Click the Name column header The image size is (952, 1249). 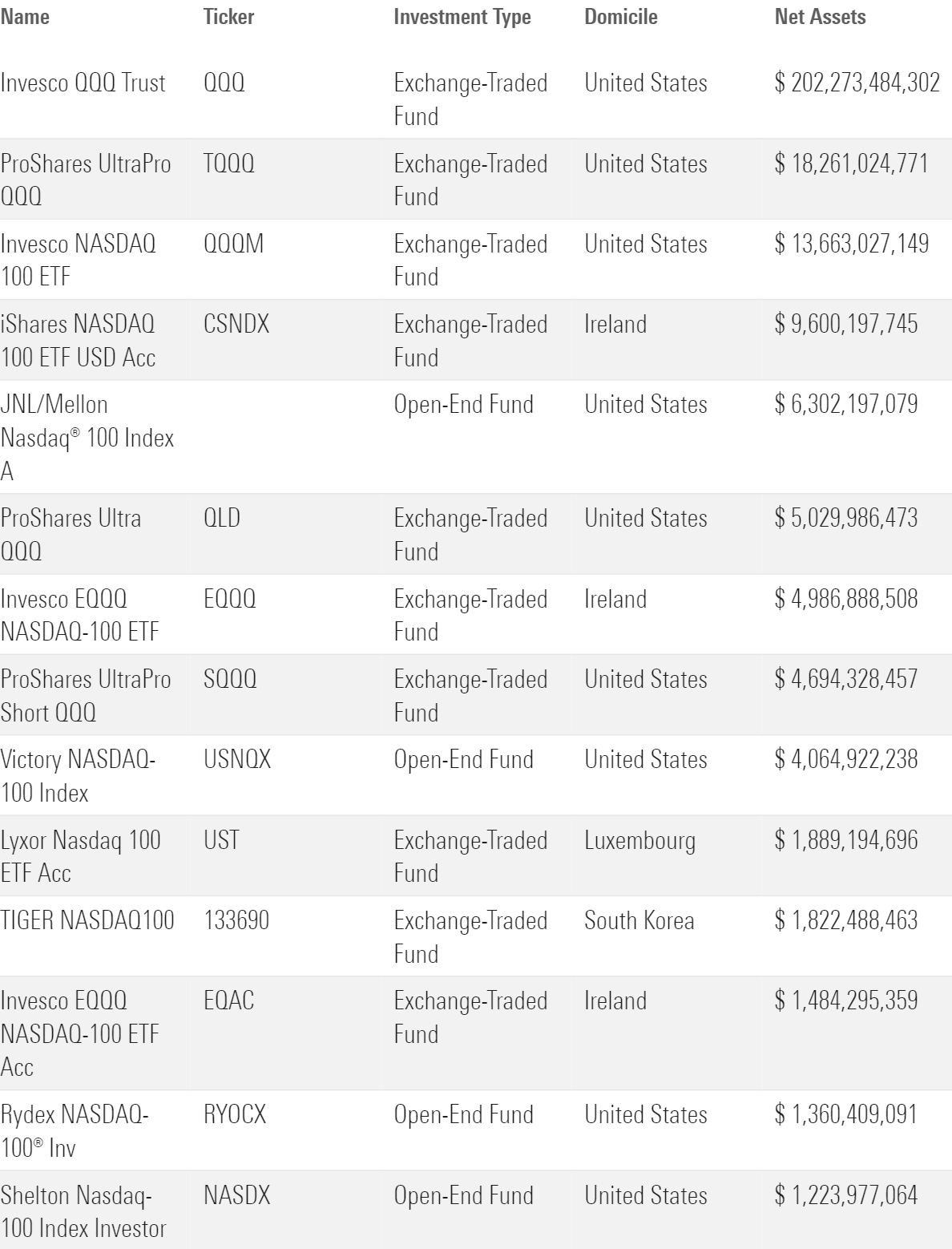(25, 17)
